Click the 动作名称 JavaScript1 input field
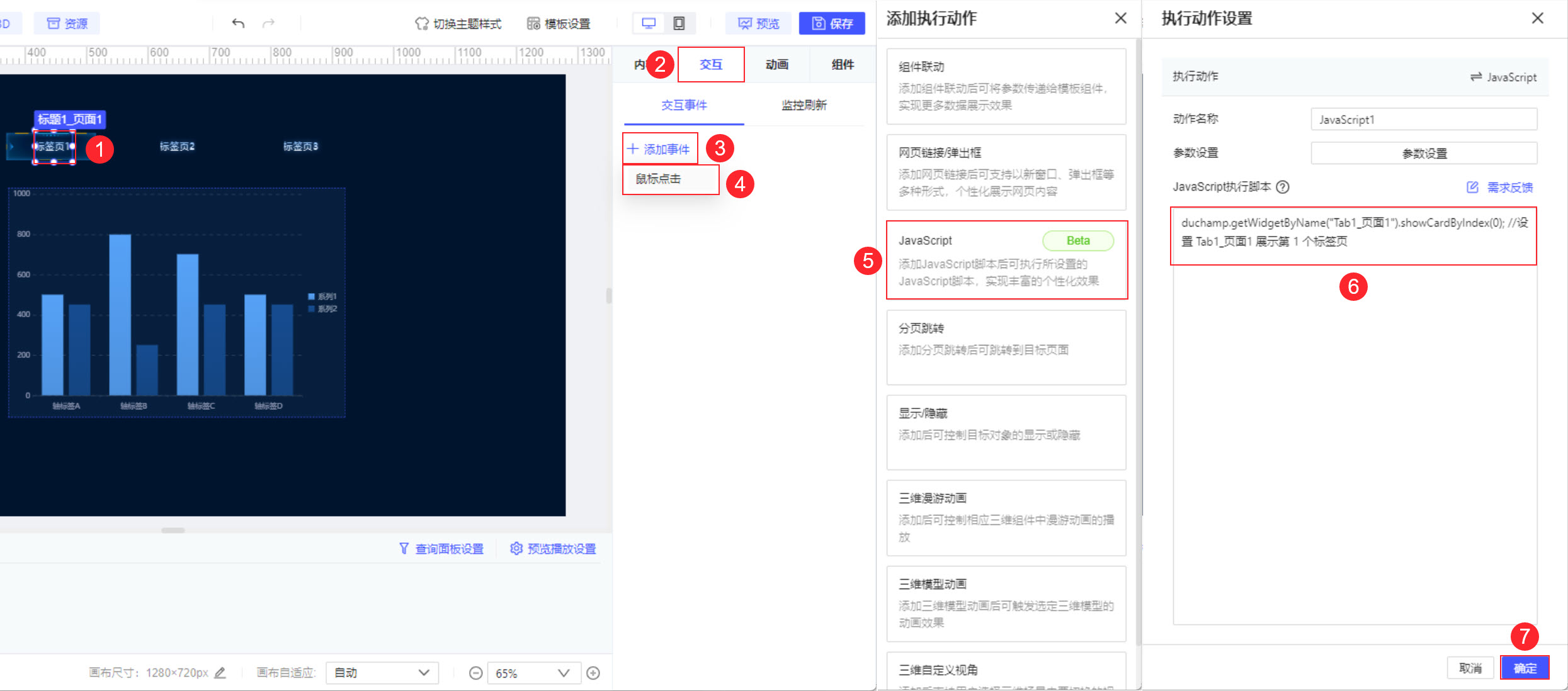This screenshot has width=1568, height=691. [1423, 120]
